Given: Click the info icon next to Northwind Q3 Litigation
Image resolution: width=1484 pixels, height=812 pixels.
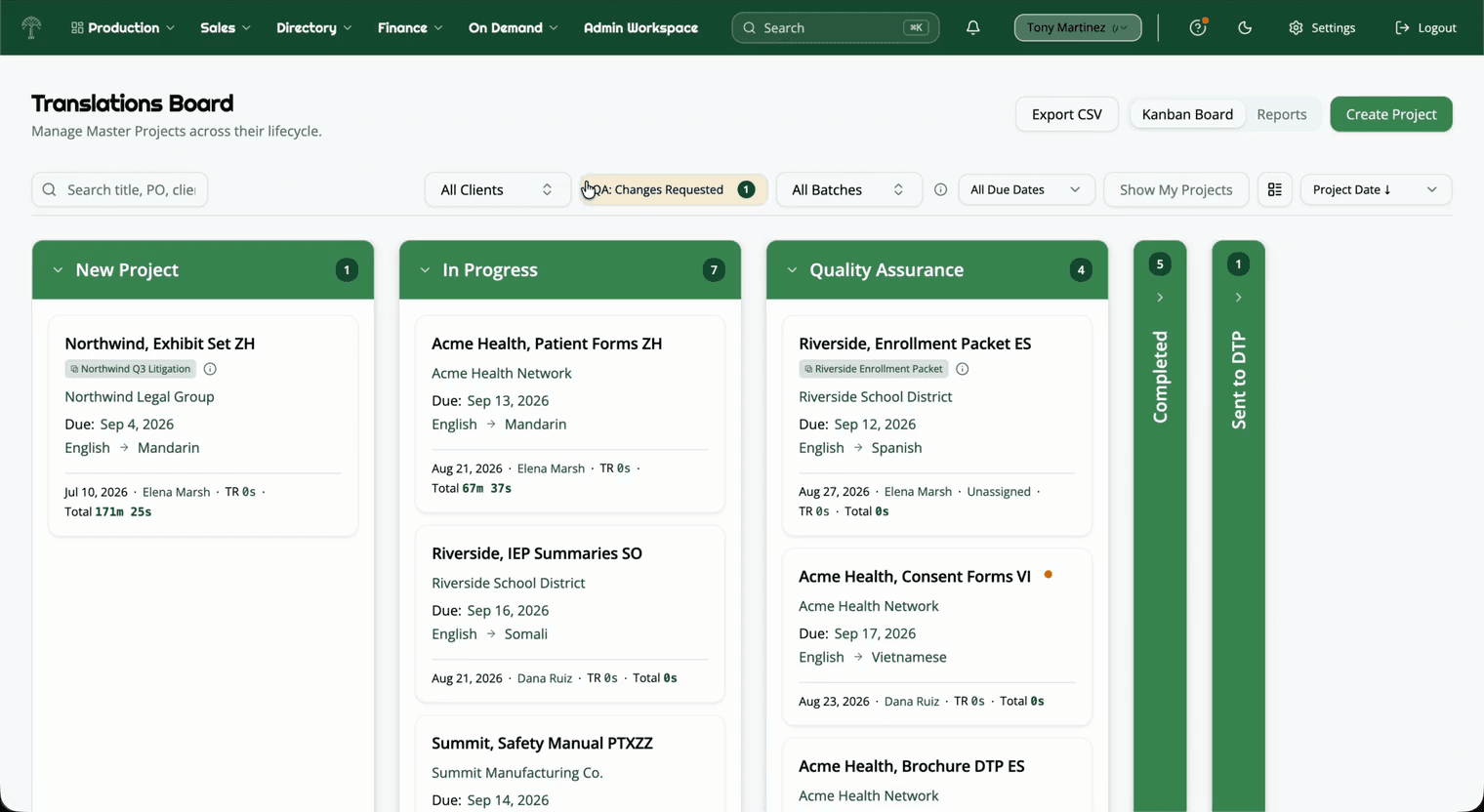Looking at the screenshot, I should [210, 369].
